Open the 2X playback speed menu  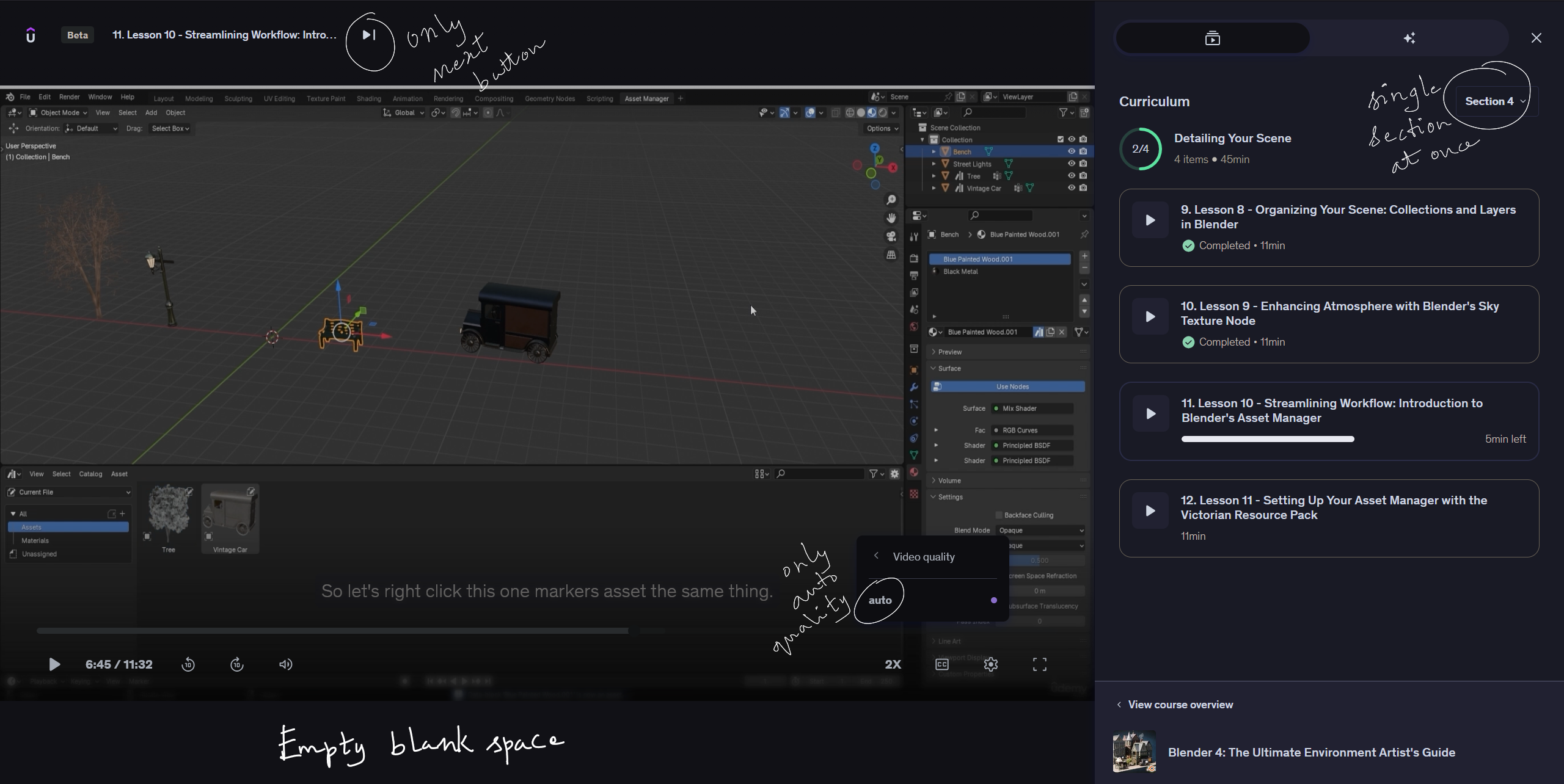(893, 664)
